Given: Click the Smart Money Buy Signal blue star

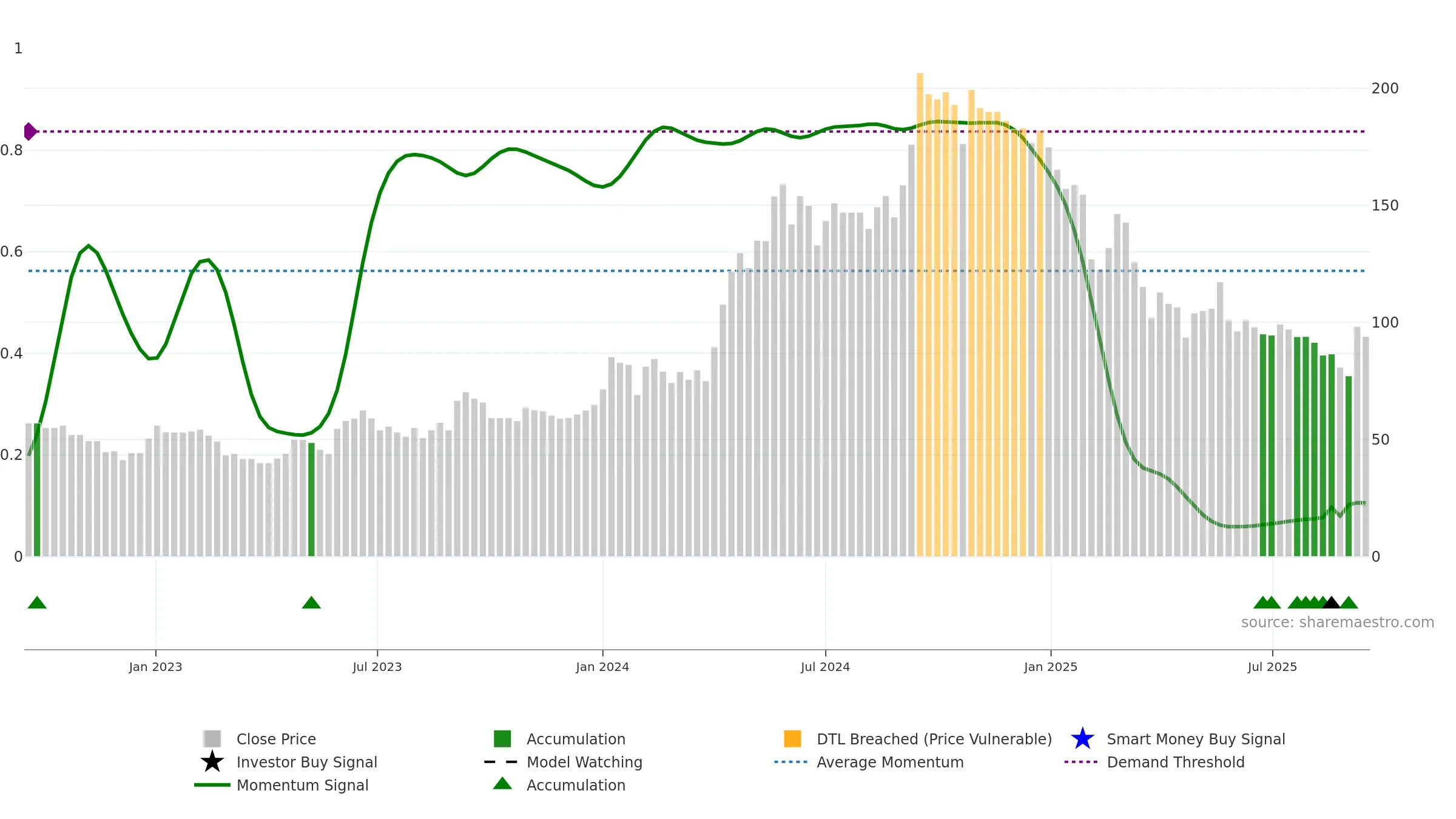Looking at the screenshot, I should 1082,738.
